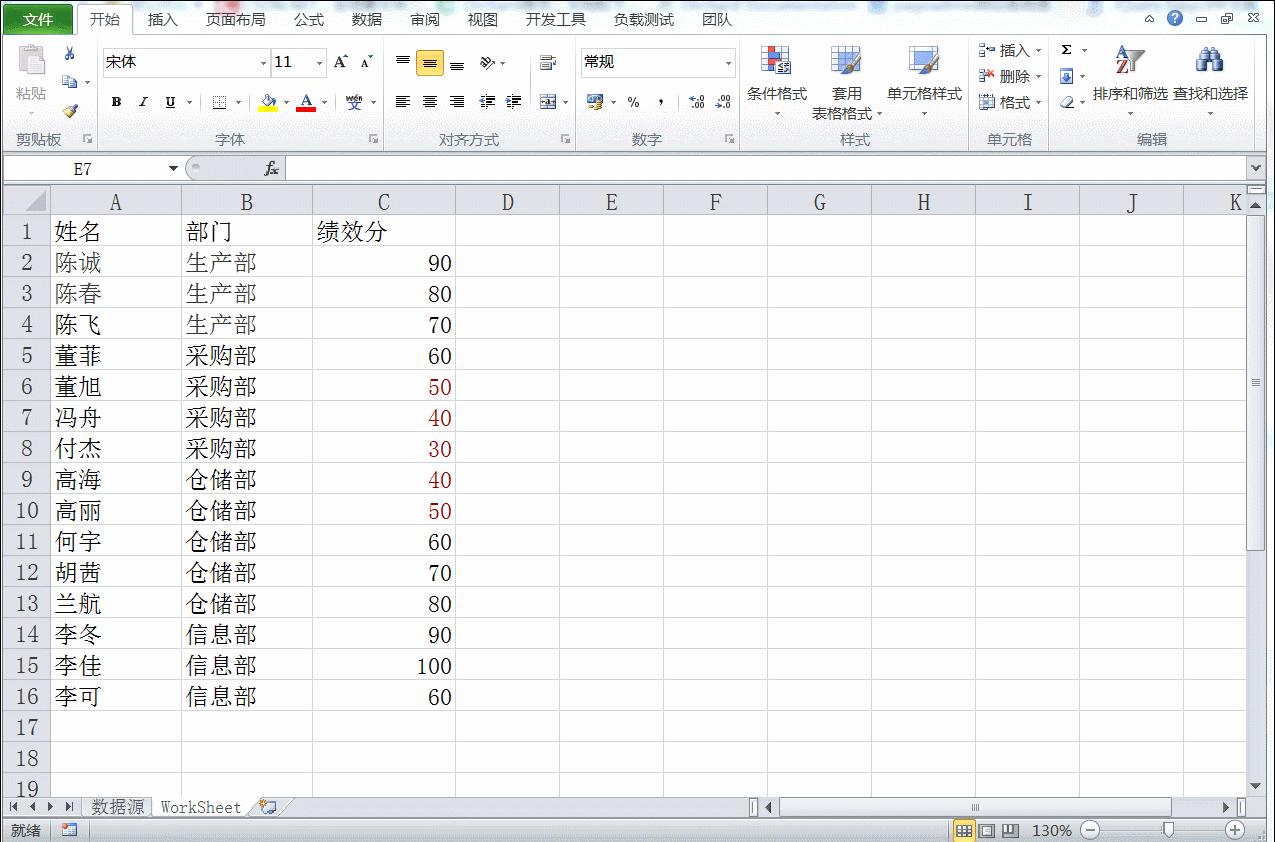Apply the yellow fill color

(x=267, y=102)
